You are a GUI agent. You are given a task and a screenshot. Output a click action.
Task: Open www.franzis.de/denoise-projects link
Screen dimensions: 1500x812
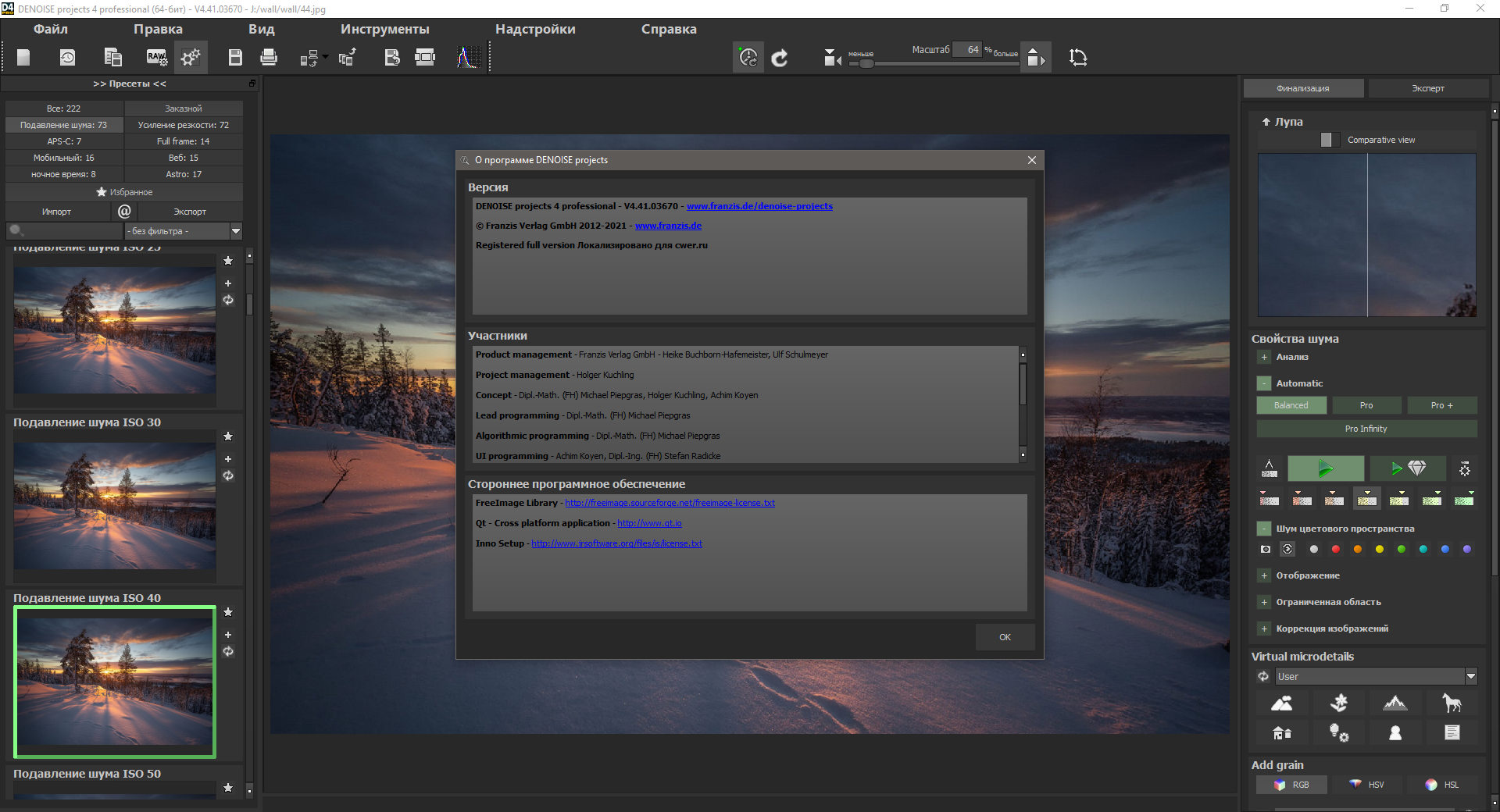click(759, 206)
